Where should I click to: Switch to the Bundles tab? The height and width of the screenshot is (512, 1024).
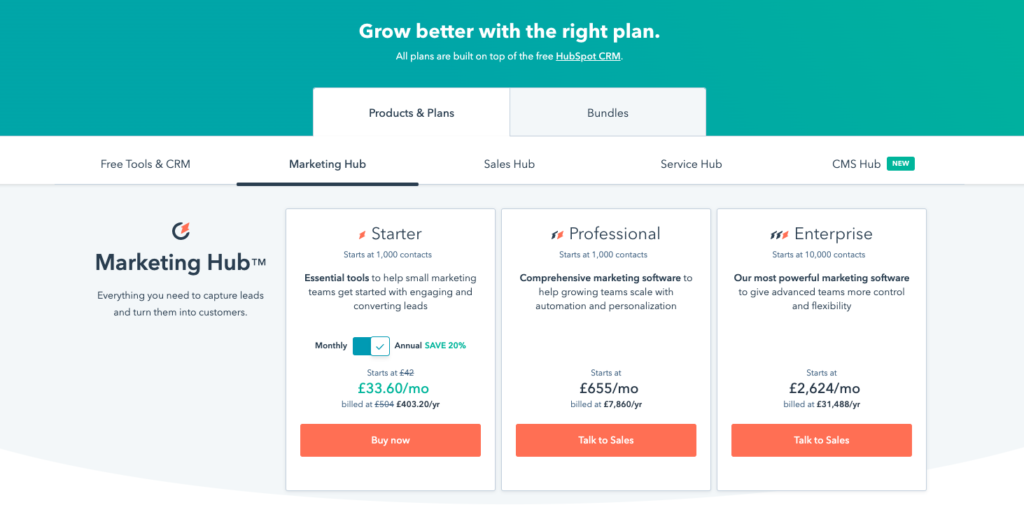pos(607,112)
